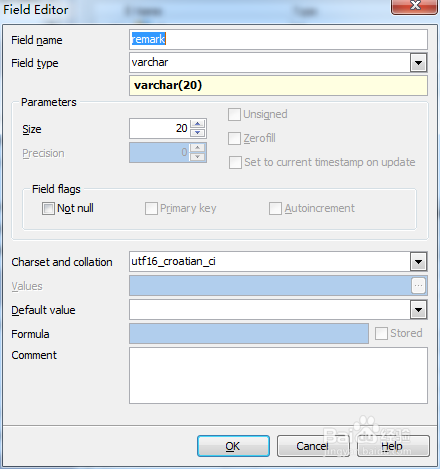
Task: Open the Default value dropdown
Action: tap(418, 310)
